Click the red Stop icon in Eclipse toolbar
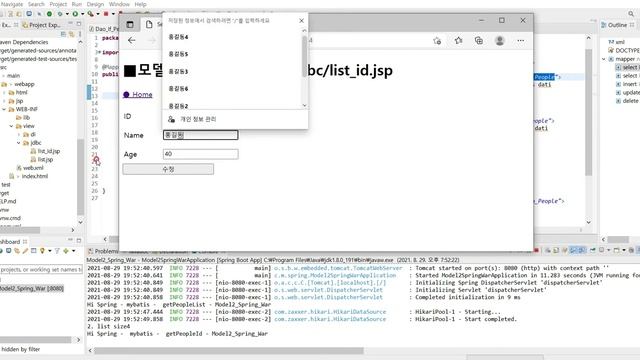 [106, 14]
